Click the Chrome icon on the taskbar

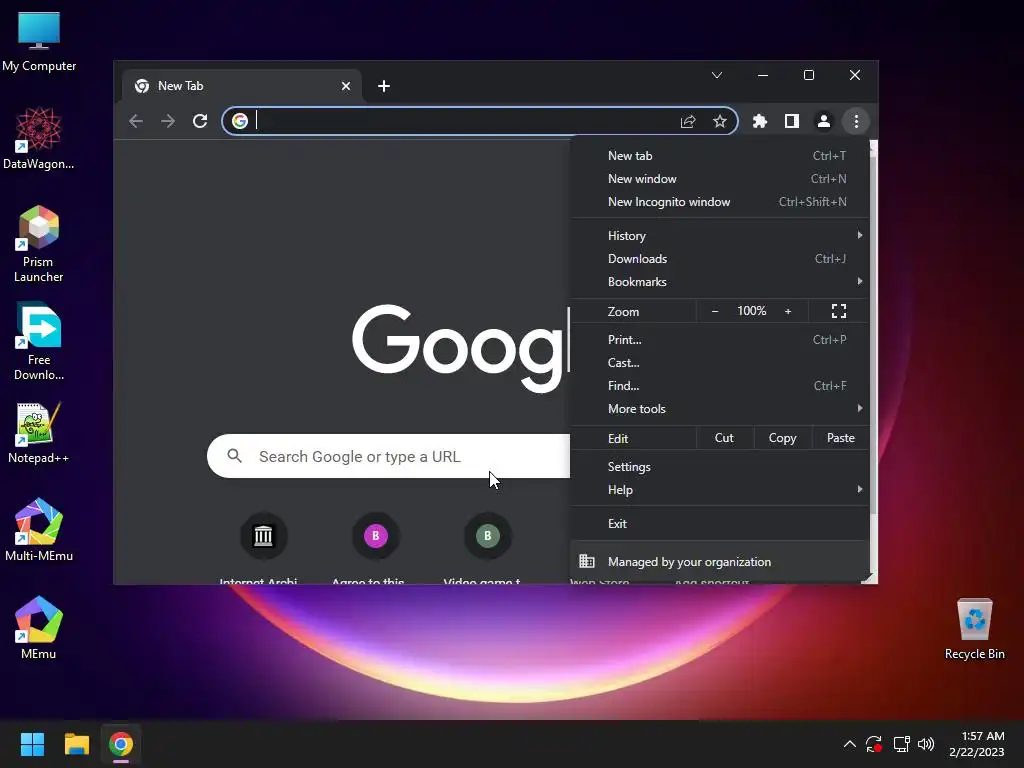121,744
